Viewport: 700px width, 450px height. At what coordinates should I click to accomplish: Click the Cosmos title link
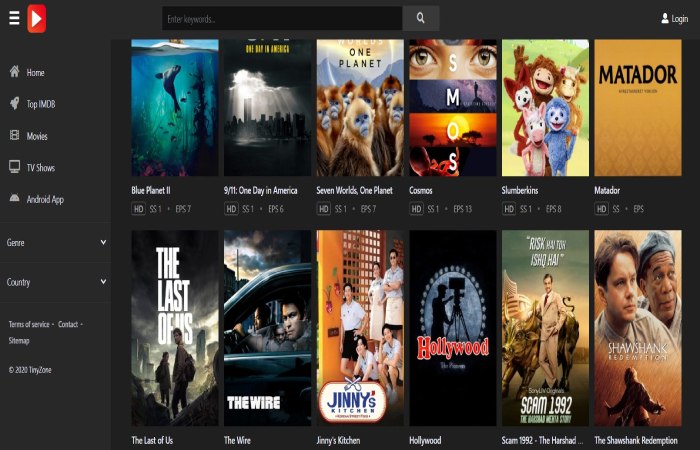point(421,190)
